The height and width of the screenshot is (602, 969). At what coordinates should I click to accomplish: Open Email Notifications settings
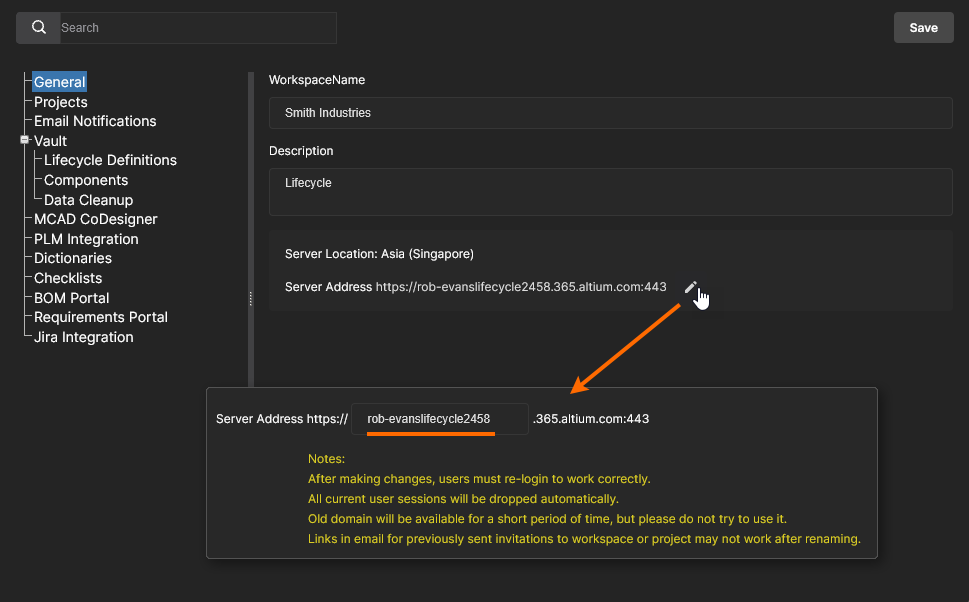(95, 121)
